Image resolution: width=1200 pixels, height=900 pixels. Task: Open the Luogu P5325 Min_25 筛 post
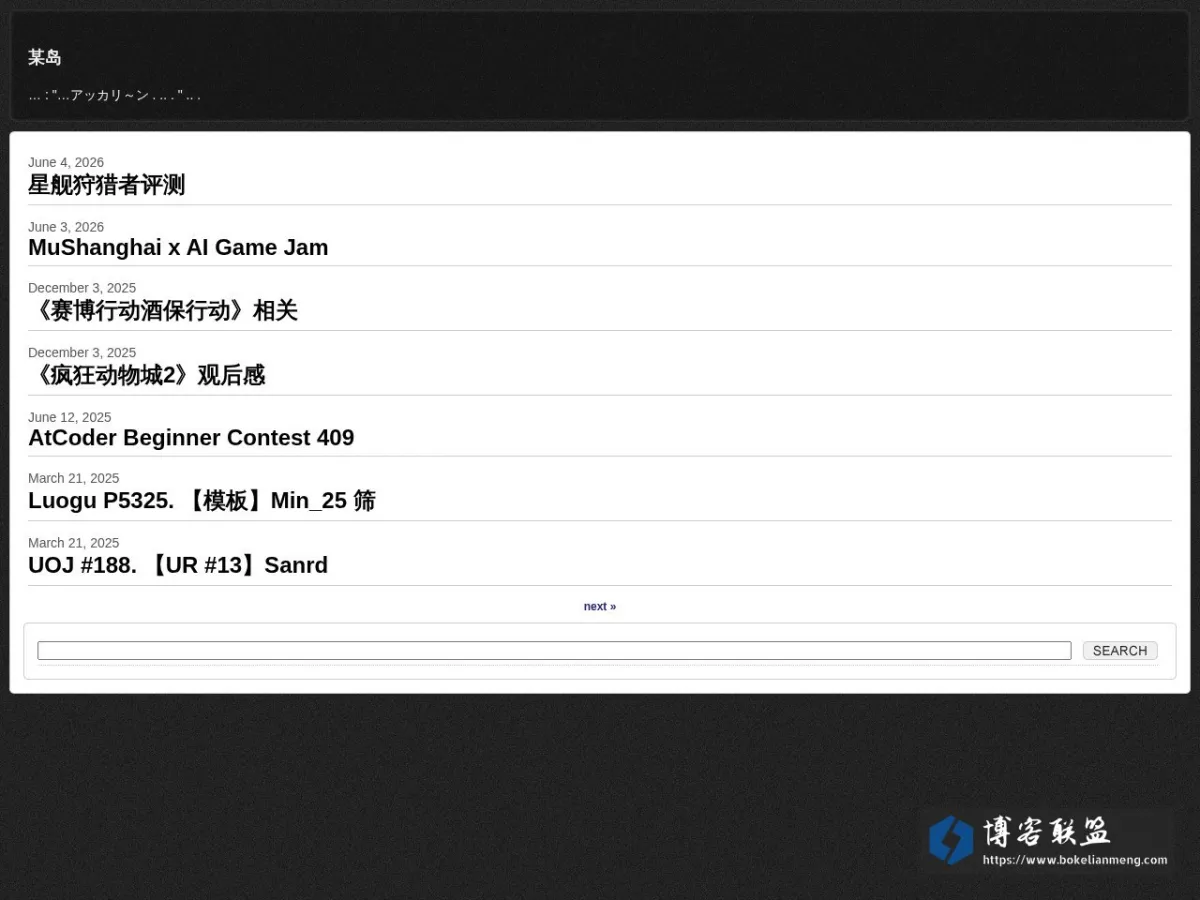click(x=202, y=501)
